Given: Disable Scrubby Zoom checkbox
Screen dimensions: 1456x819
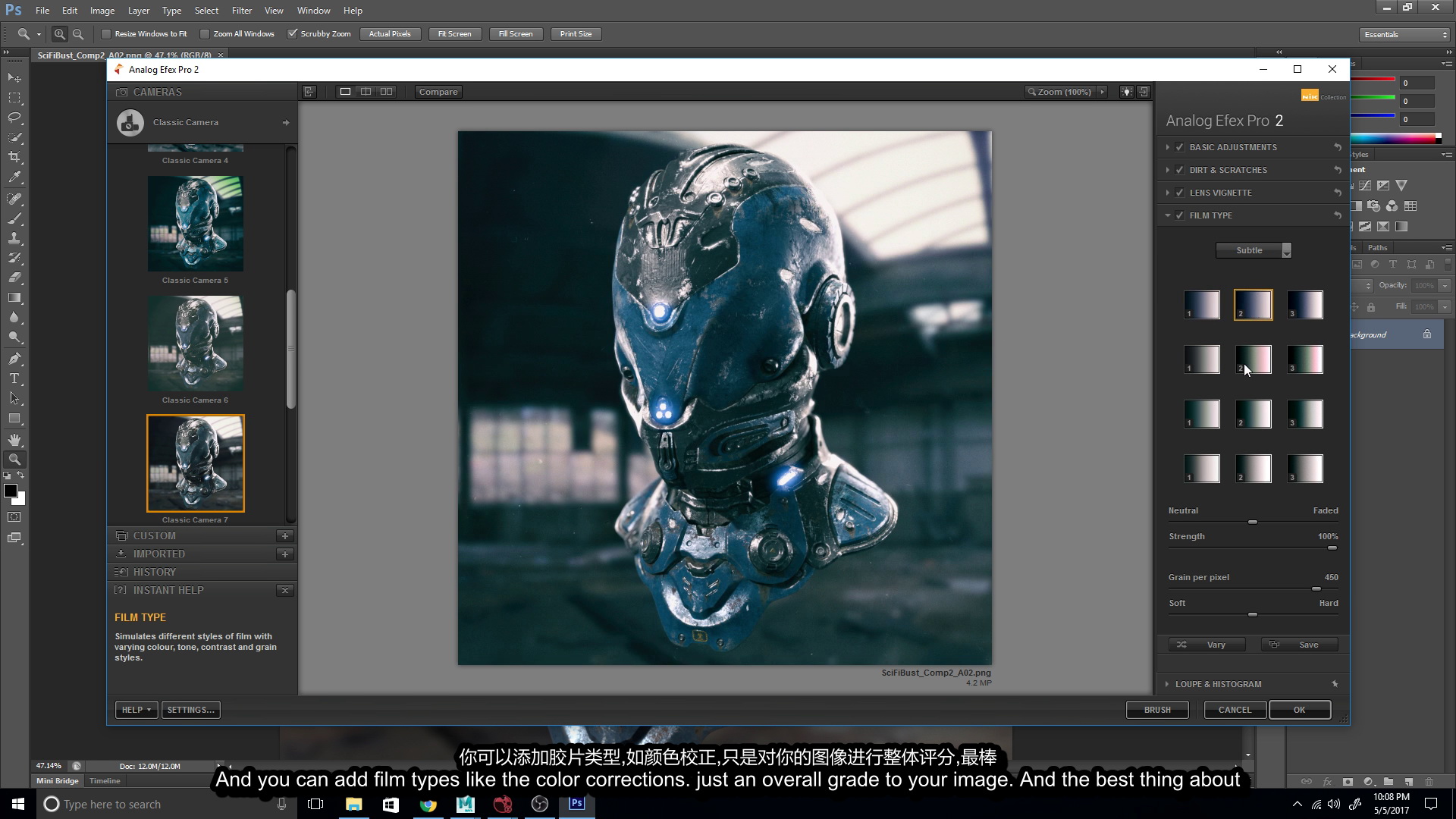Looking at the screenshot, I should [293, 34].
